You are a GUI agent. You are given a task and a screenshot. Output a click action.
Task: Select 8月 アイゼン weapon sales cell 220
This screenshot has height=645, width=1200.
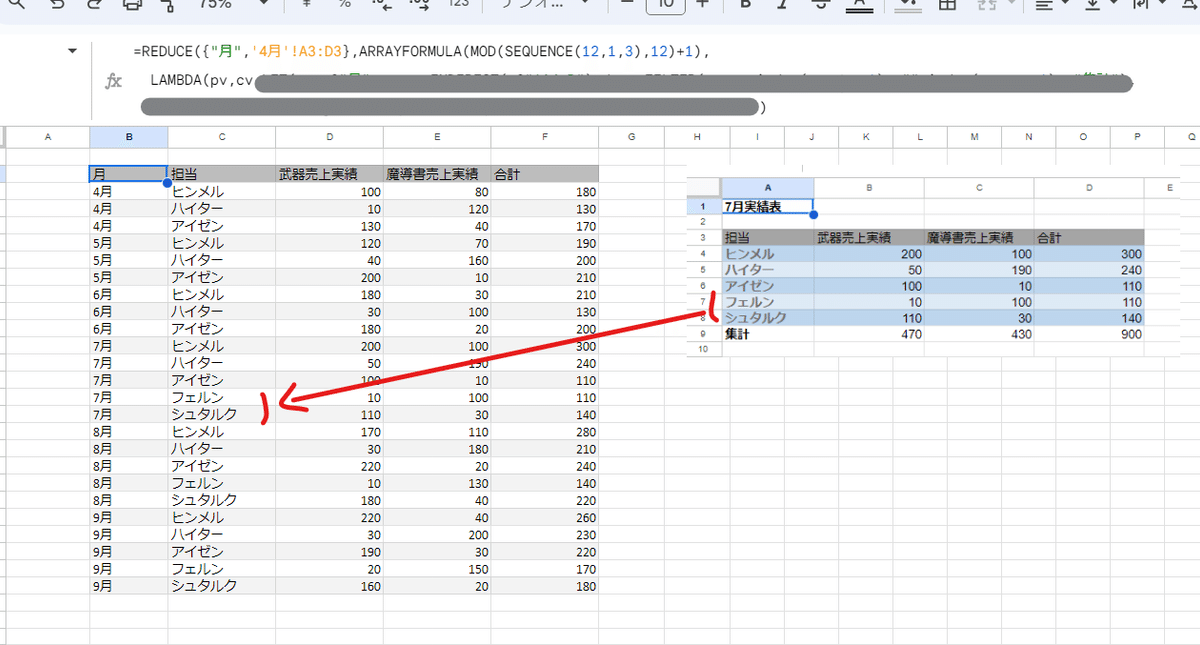[x=329, y=465]
